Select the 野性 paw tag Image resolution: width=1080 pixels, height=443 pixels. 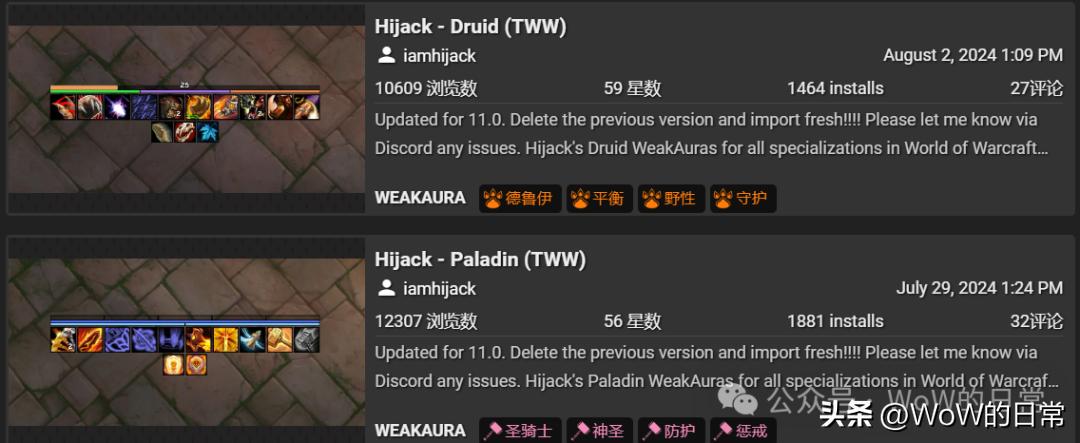(x=671, y=199)
